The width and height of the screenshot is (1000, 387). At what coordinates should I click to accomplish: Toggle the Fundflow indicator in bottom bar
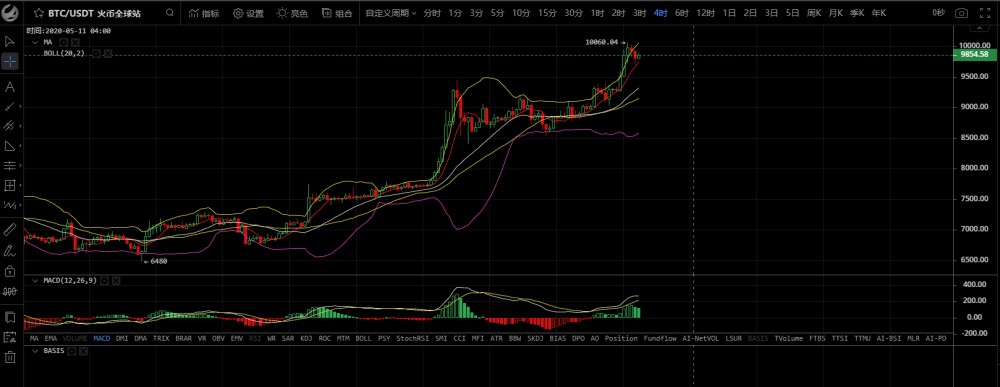[x=659, y=338]
